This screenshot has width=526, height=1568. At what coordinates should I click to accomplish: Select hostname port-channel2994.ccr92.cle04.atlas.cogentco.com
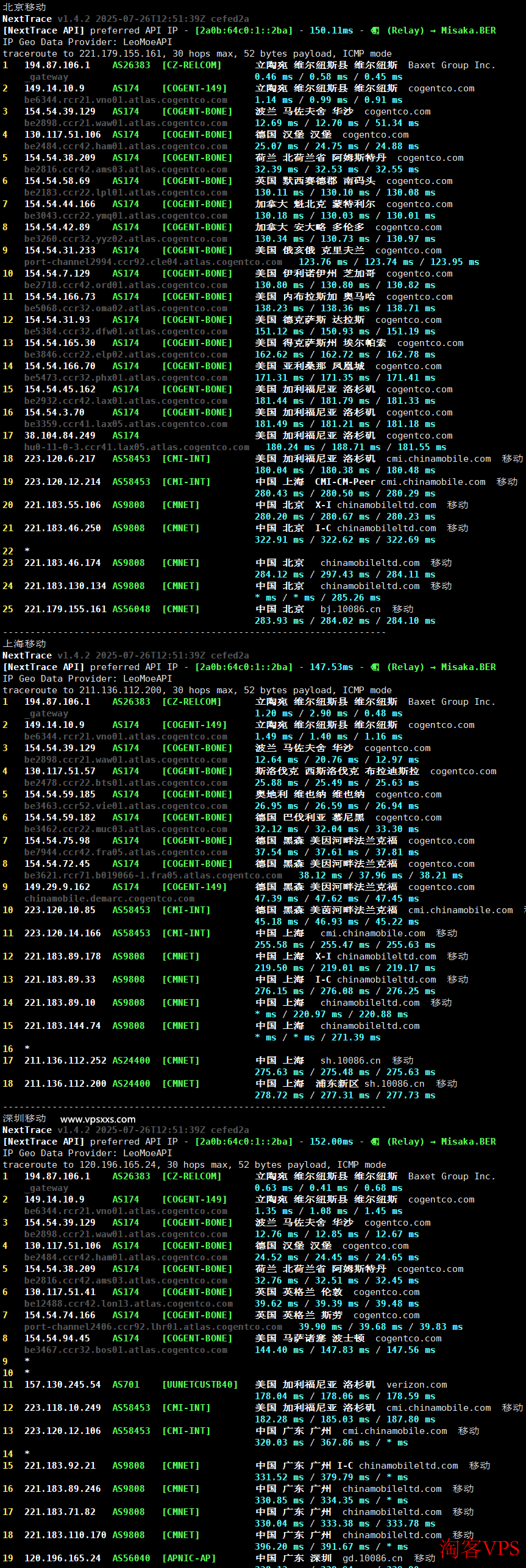[153, 262]
